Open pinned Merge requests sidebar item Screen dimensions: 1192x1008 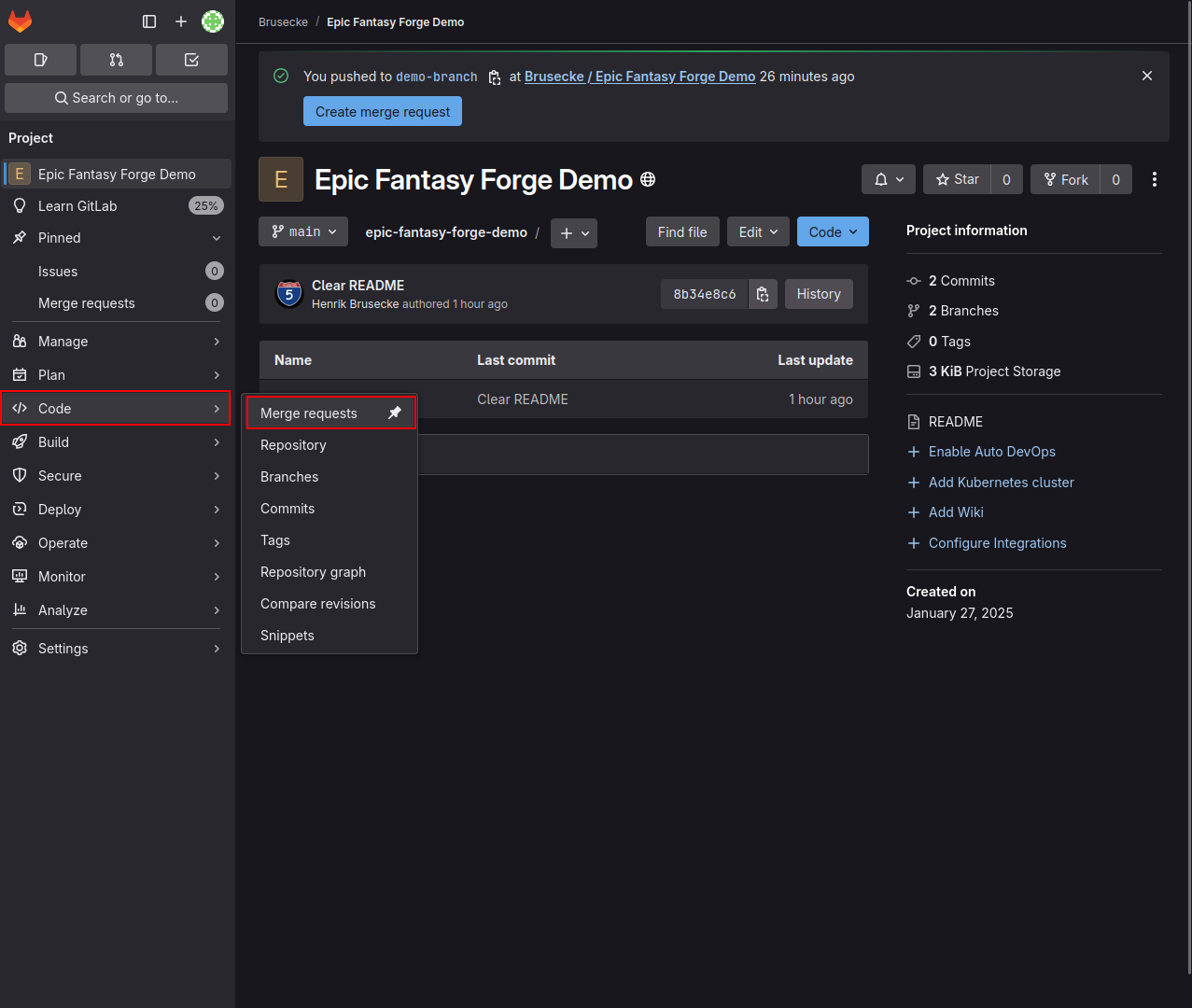click(117, 303)
